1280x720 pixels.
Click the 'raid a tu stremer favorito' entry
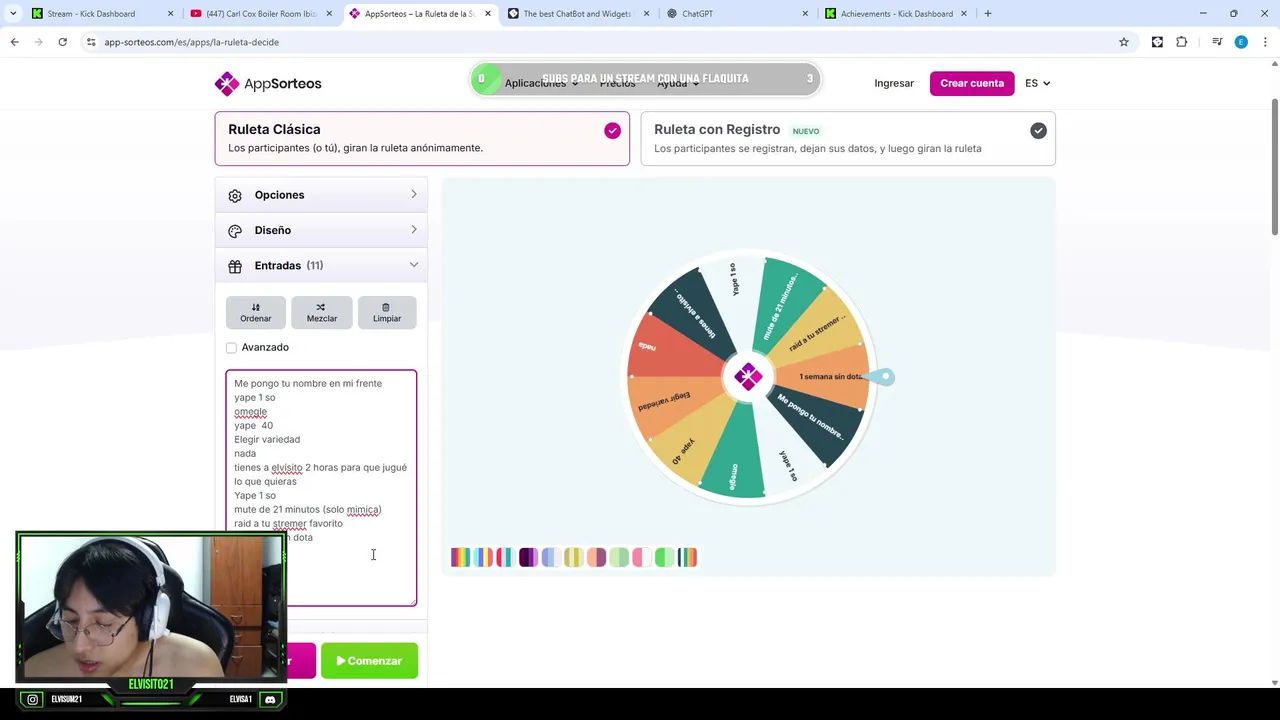pos(288,523)
